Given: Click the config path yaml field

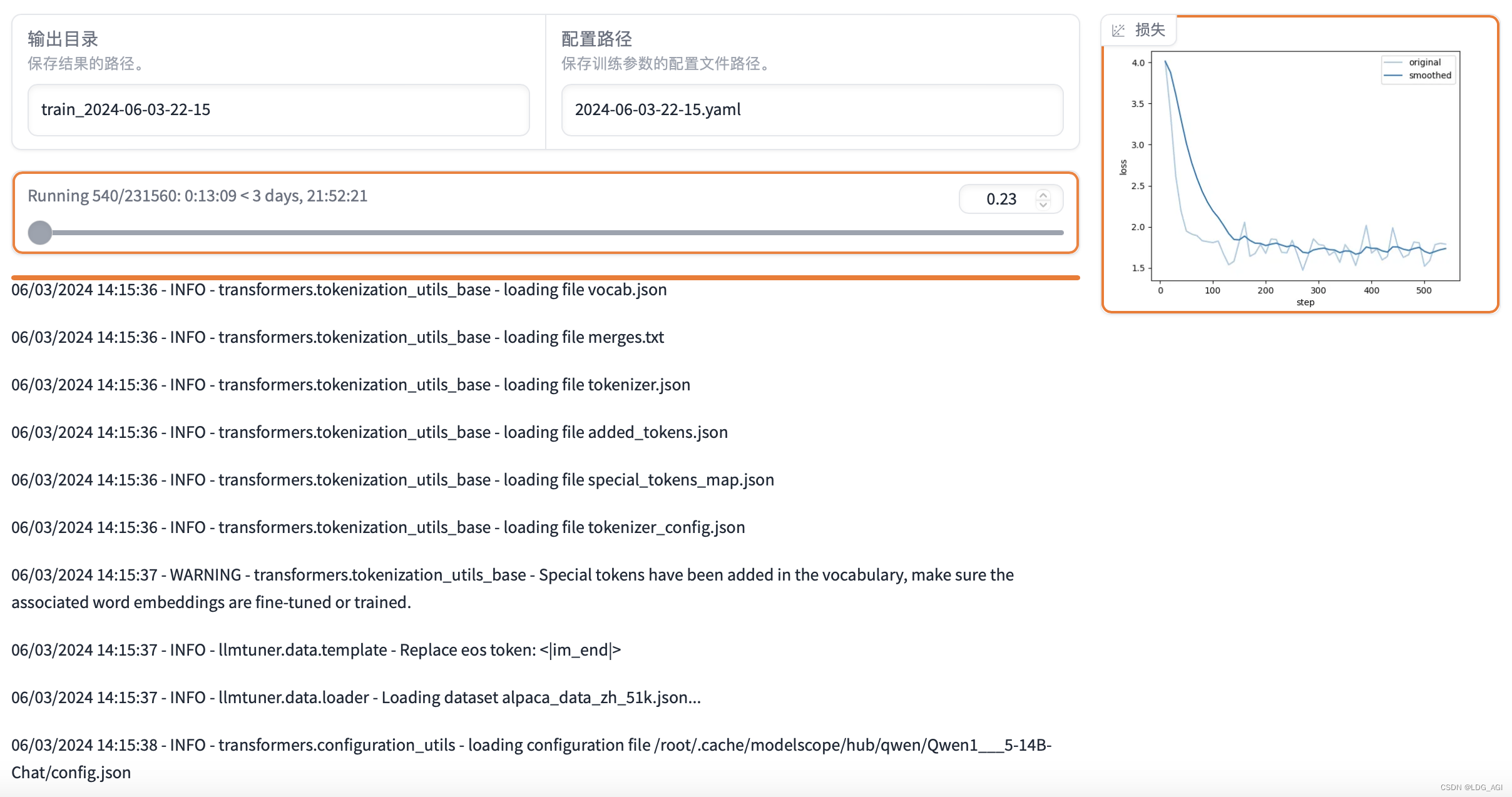Looking at the screenshot, I should [812, 110].
